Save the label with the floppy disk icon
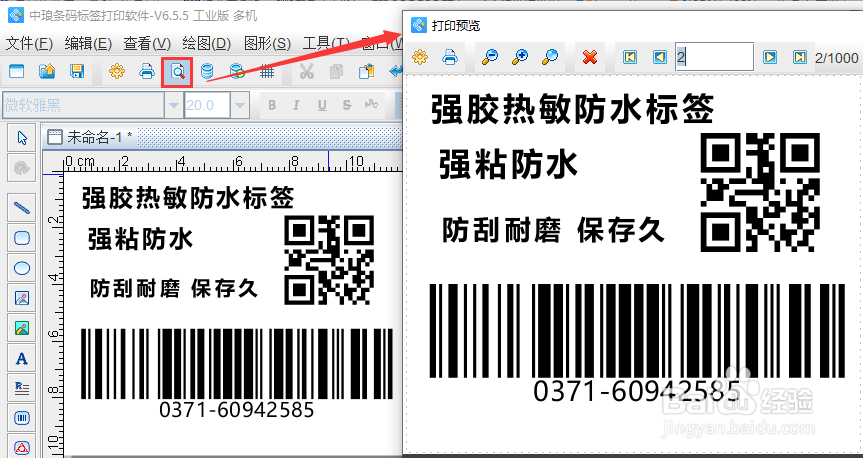Viewport: 863px width, 458px height. (77, 71)
